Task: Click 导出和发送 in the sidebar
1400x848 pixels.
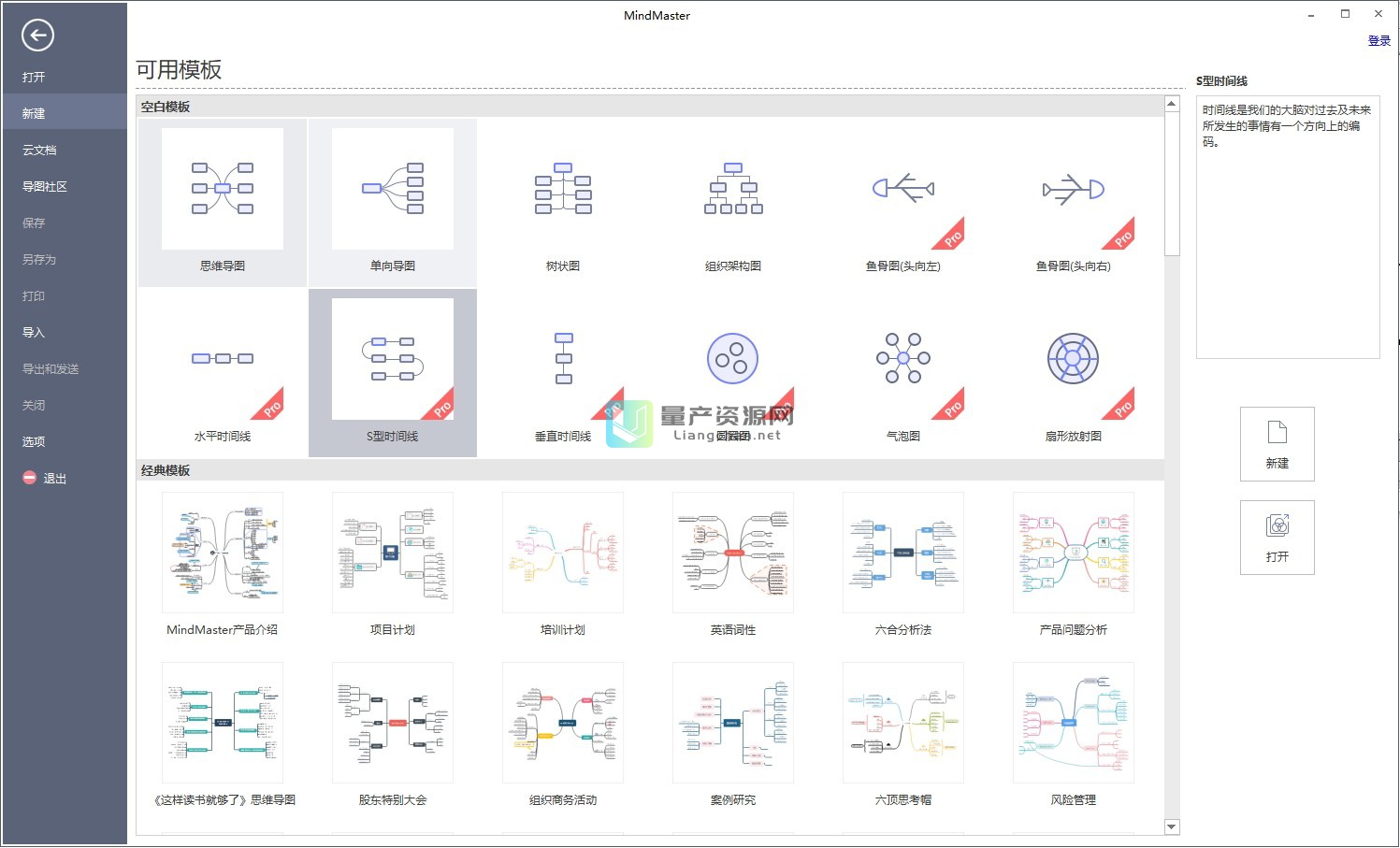Action: pos(64,368)
